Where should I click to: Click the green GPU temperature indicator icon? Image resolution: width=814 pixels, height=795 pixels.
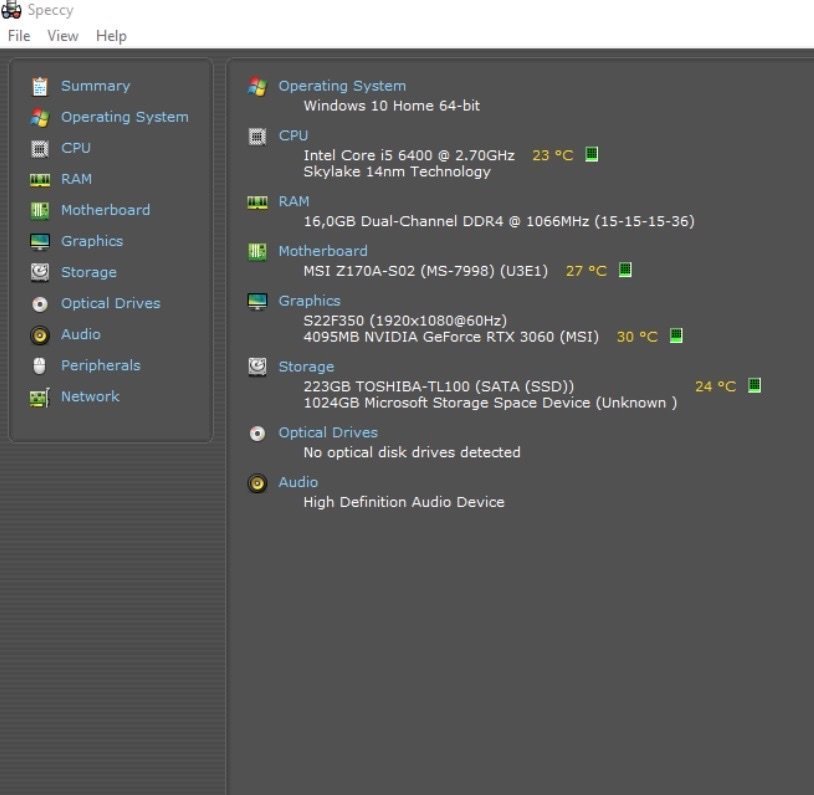(x=675, y=336)
